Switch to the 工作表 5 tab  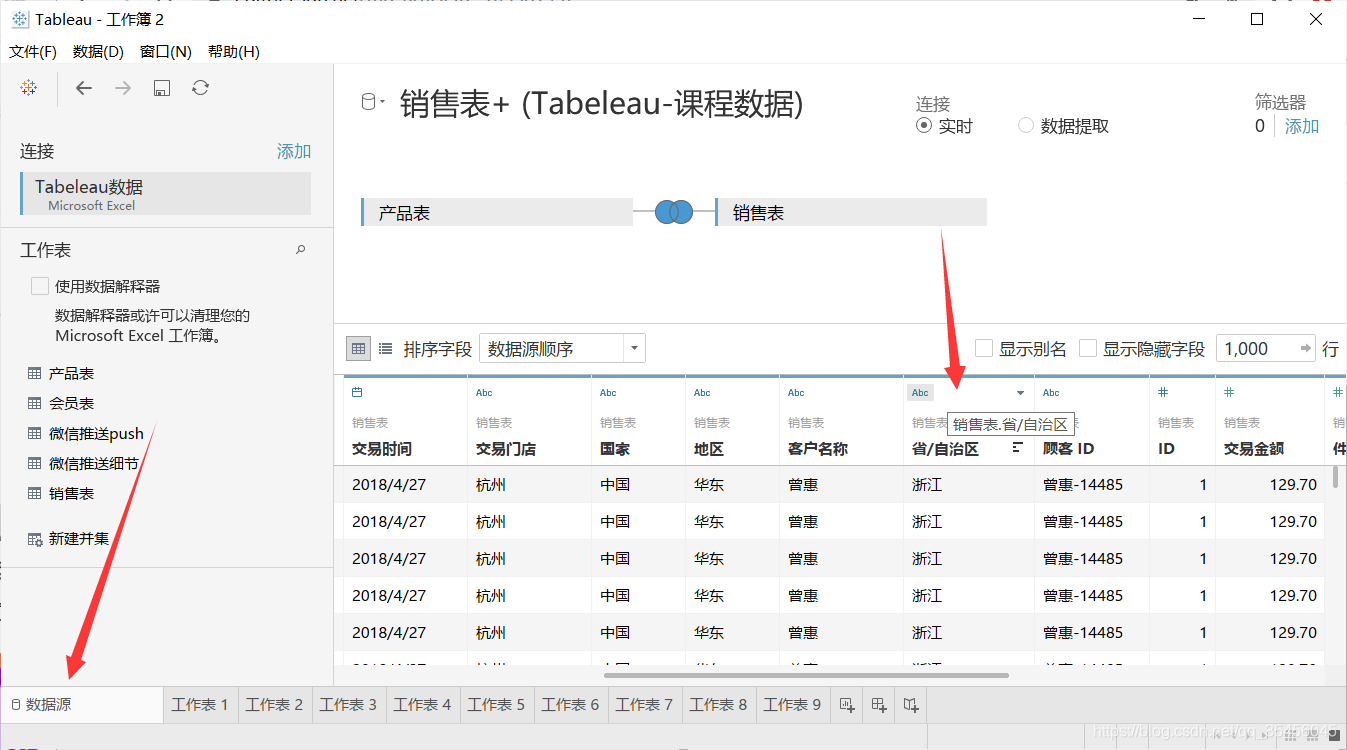click(x=496, y=705)
